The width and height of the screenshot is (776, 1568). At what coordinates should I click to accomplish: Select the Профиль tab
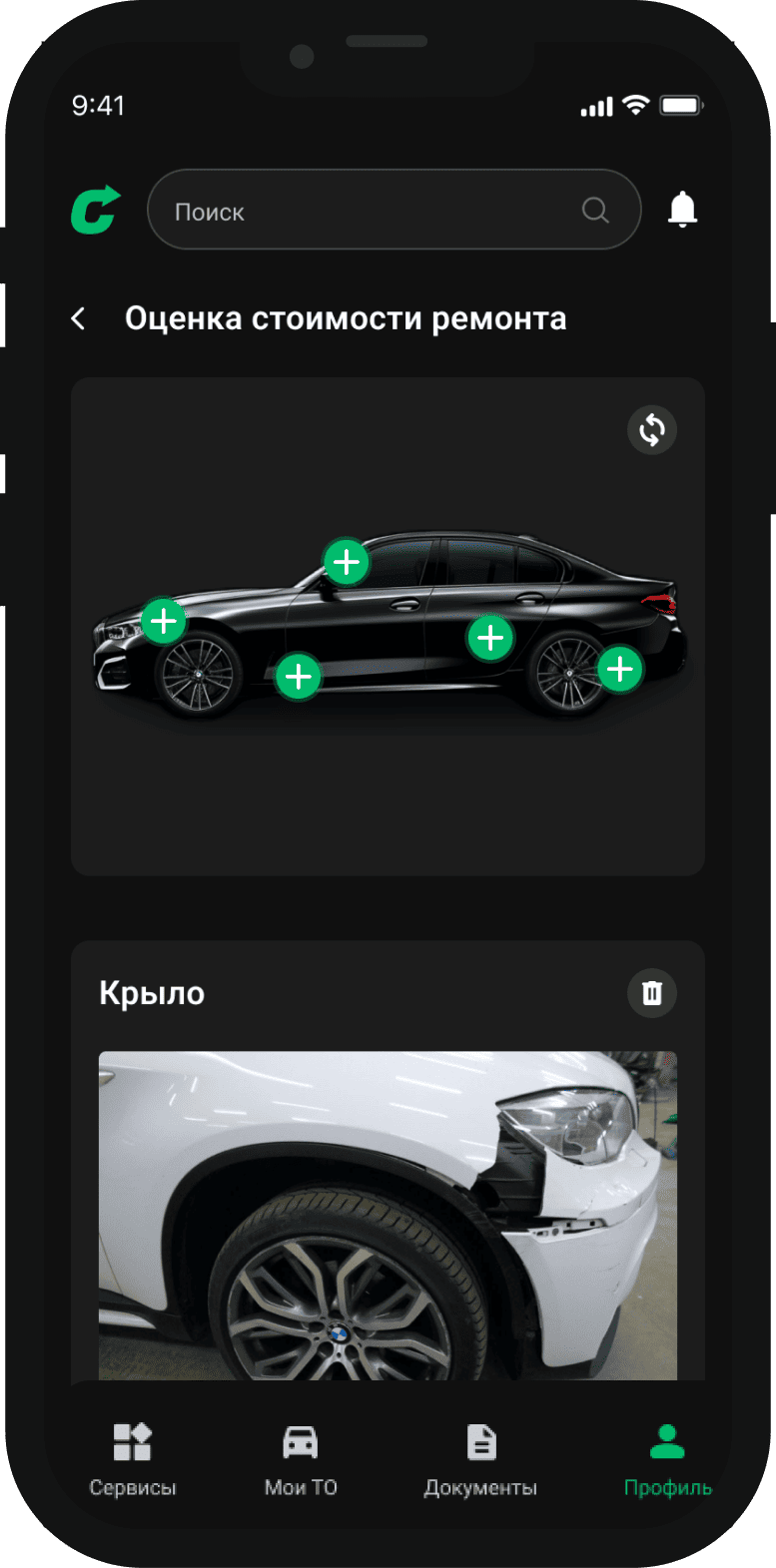point(667,1459)
